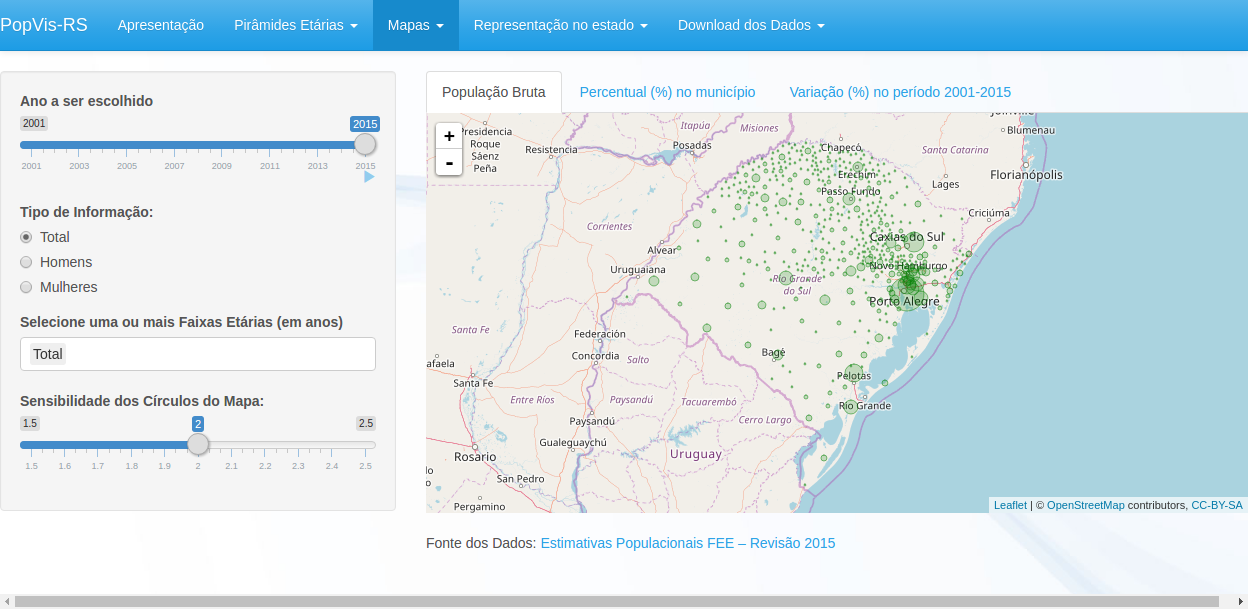Screen dimensions: 1248x609
Task: Select the Total information type
Action: pos(25,236)
